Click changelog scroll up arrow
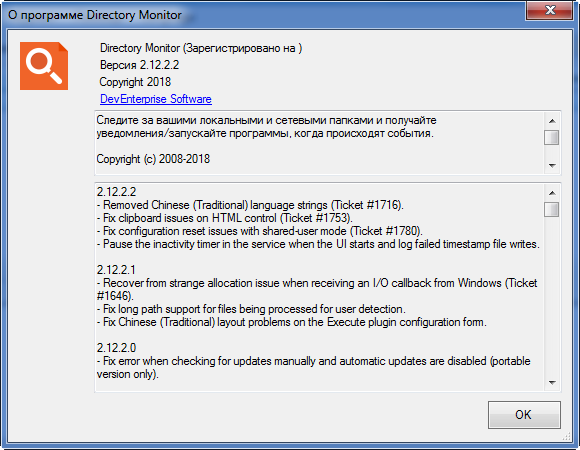The width and height of the screenshot is (580, 450). tap(552, 193)
